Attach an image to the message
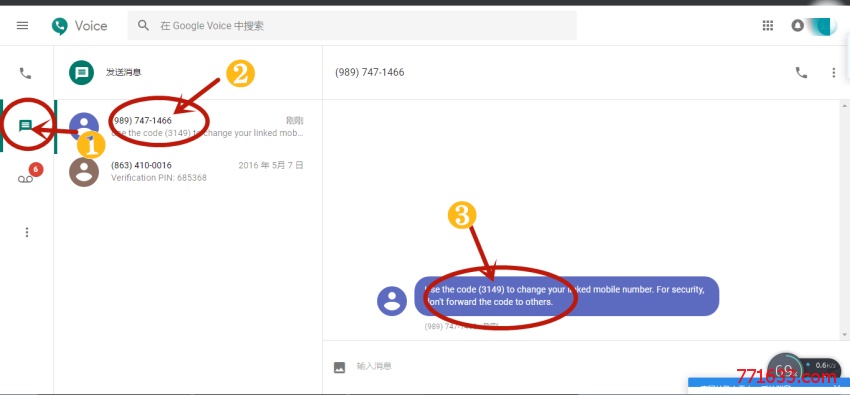The width and height of the screenshot is (850, 395). tap(339, 367)
